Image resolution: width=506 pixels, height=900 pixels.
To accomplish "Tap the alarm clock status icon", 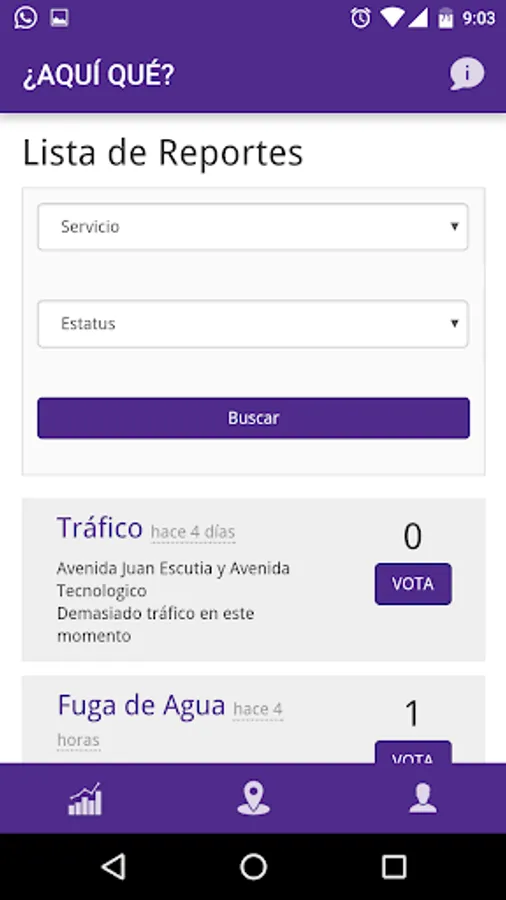I will coord(360,18).
